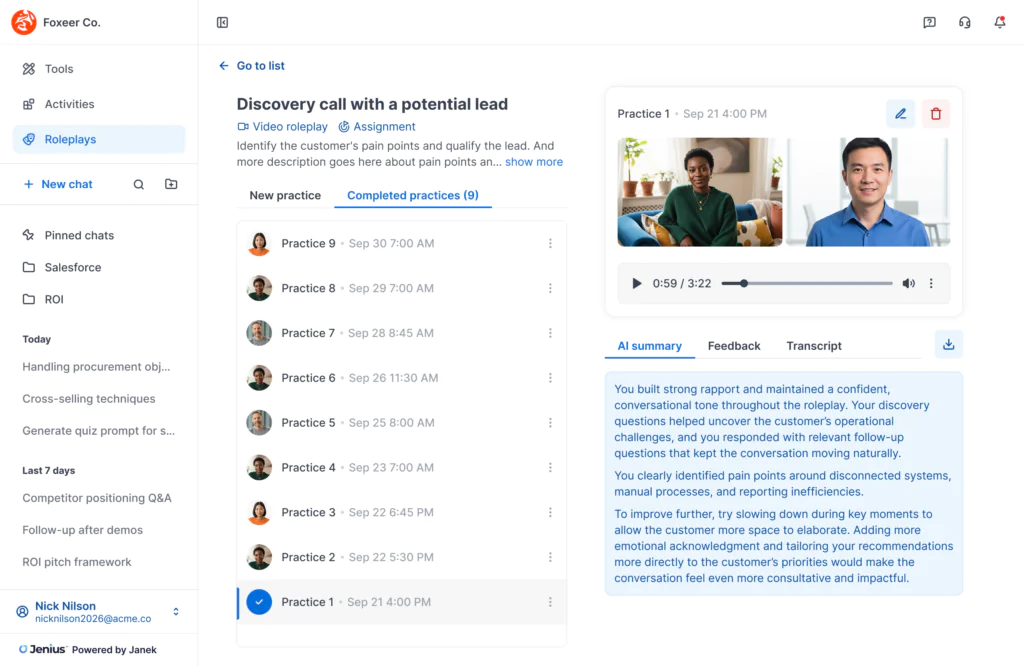This screenshot has height=666, width=1024.
Task: Click the playback progress slider
Action: pyautogui.click(x=807, y=283)
